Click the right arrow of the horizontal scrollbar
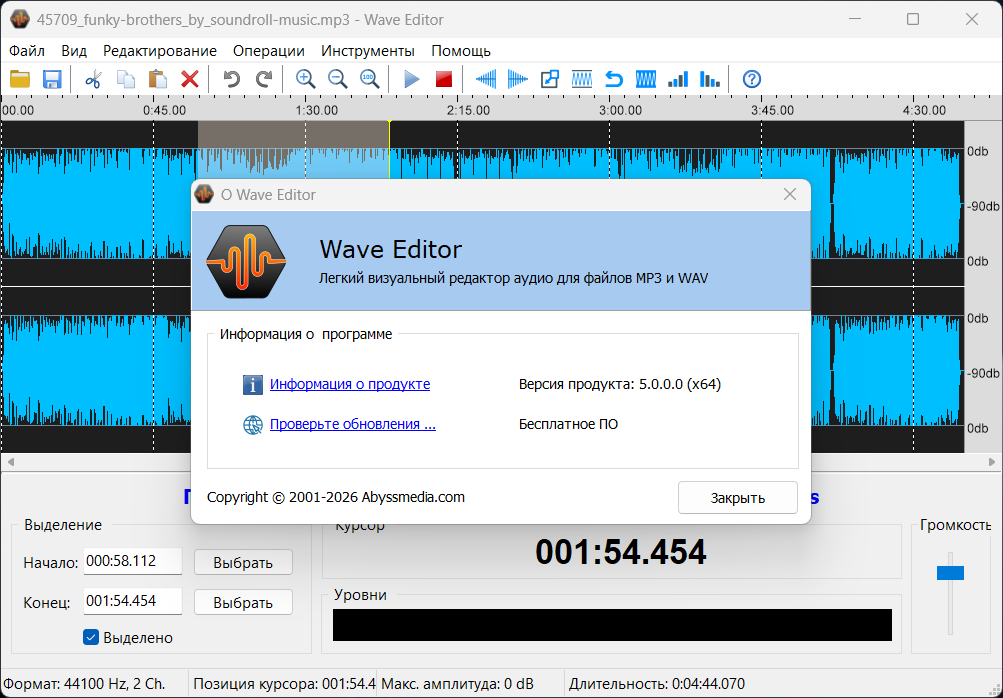 992,461
